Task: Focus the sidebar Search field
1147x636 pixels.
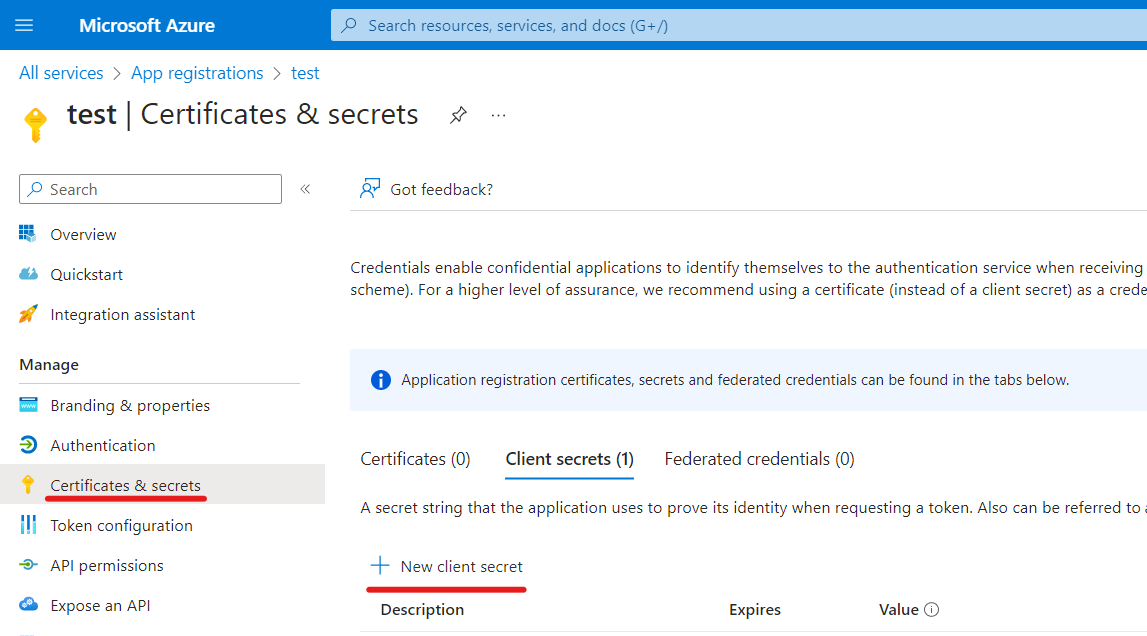Action: click(x=150, y=189)
